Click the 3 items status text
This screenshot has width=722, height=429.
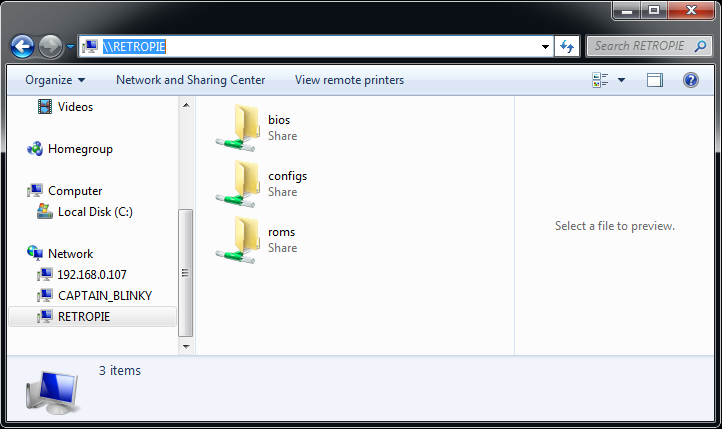point(120,371)
